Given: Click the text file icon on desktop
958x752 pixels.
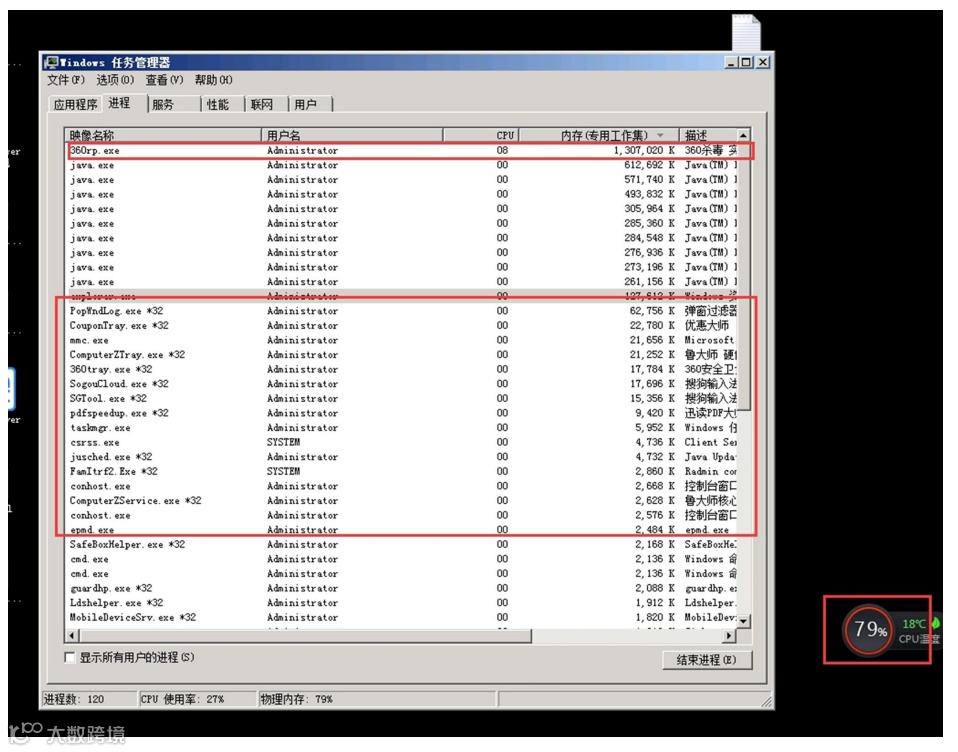Looking at the screenshot, I should point(747,32).
